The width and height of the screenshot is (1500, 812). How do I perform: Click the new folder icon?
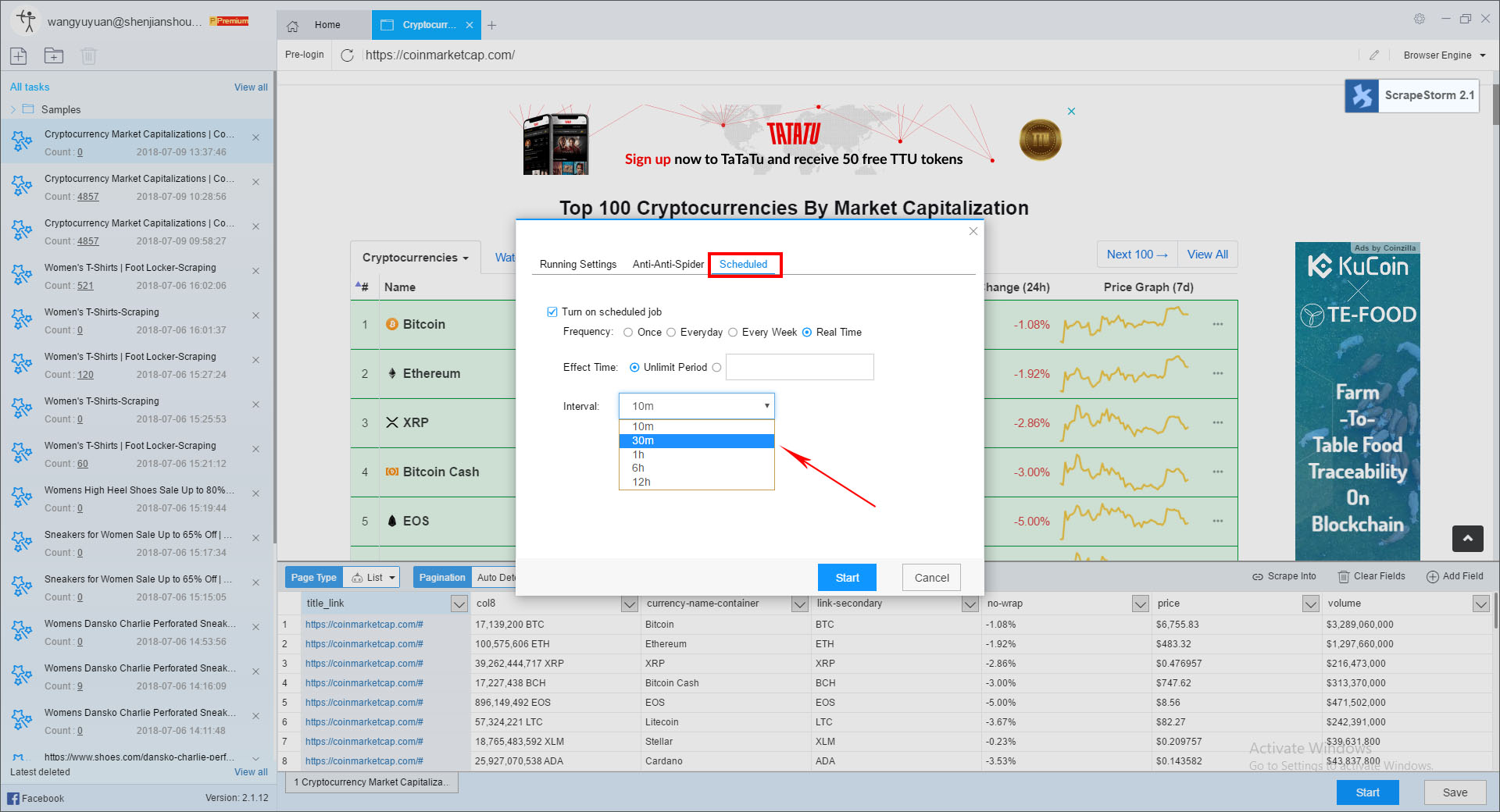point(54,55)
